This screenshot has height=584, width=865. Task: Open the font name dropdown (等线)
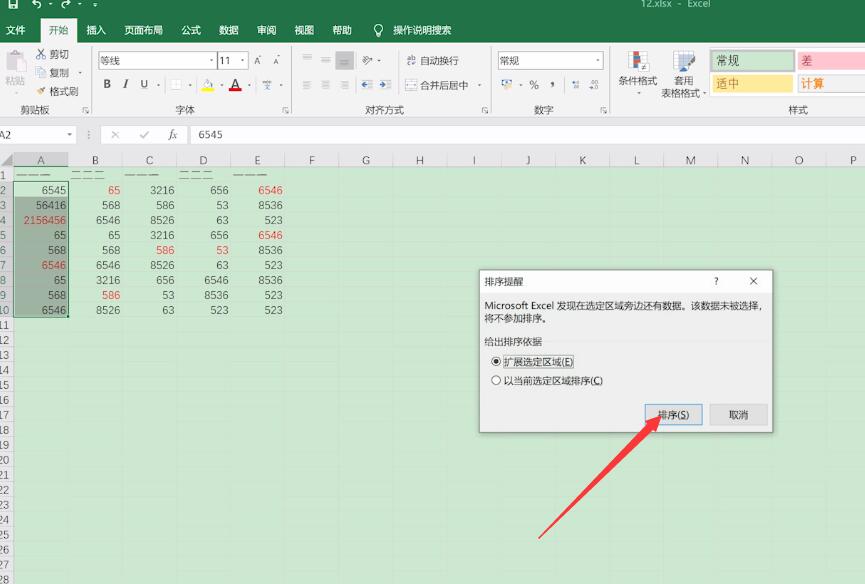[x=211, y=61]
